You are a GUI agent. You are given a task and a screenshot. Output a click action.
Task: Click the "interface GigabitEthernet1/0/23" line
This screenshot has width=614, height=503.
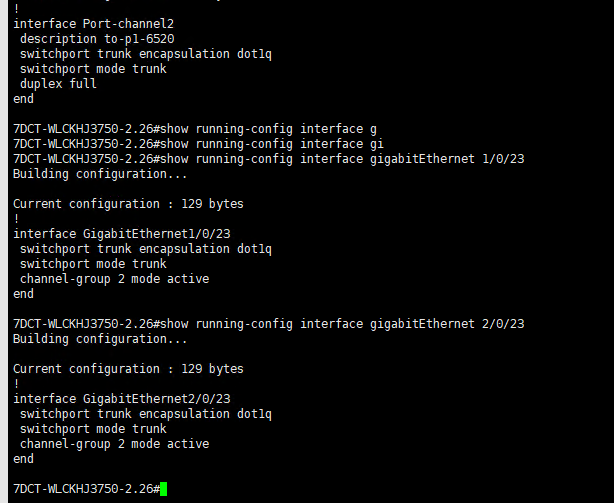point(121,234)
